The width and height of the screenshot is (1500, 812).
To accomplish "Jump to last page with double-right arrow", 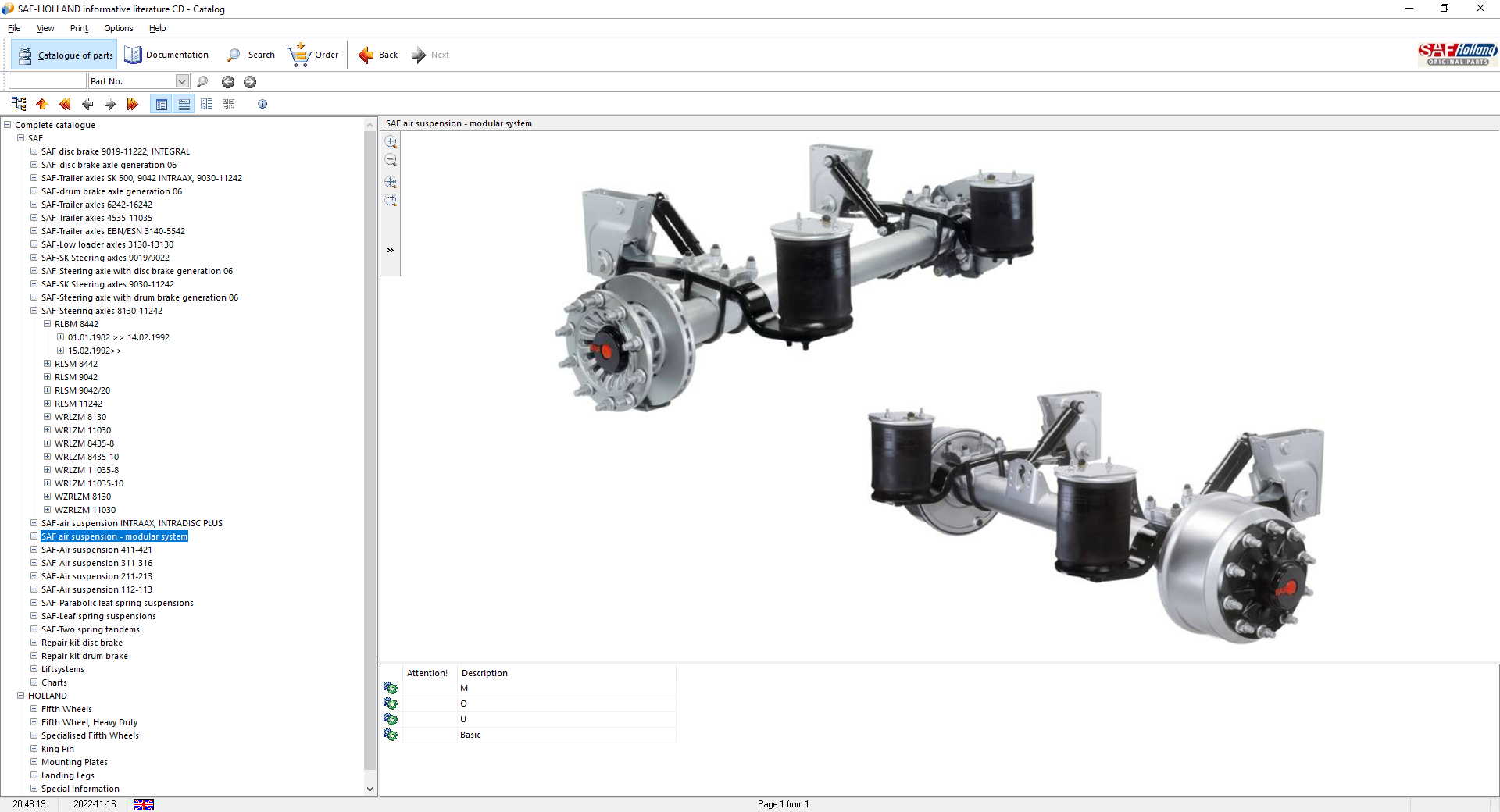I will click(132, 104).
